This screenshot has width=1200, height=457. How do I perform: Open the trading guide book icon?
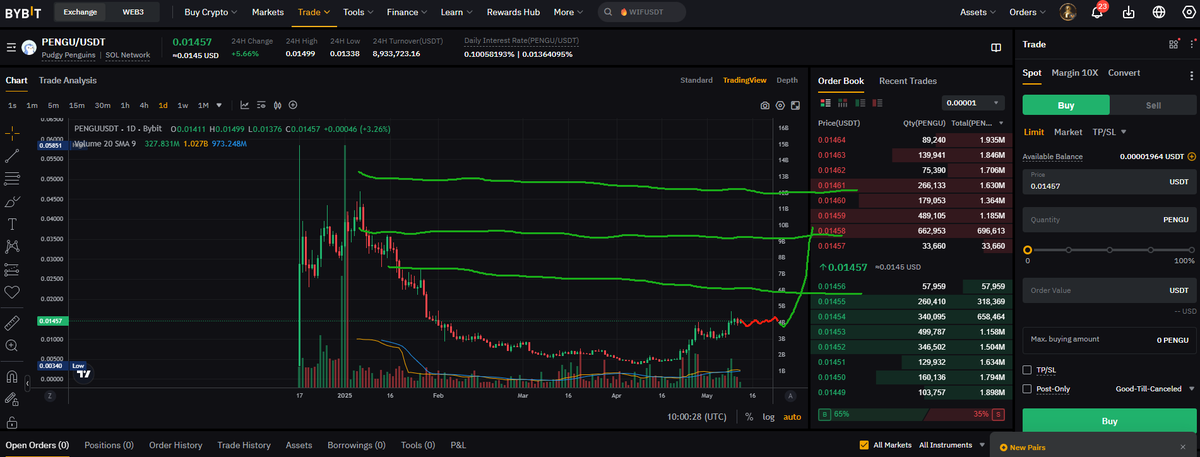[x=996, y=47]
